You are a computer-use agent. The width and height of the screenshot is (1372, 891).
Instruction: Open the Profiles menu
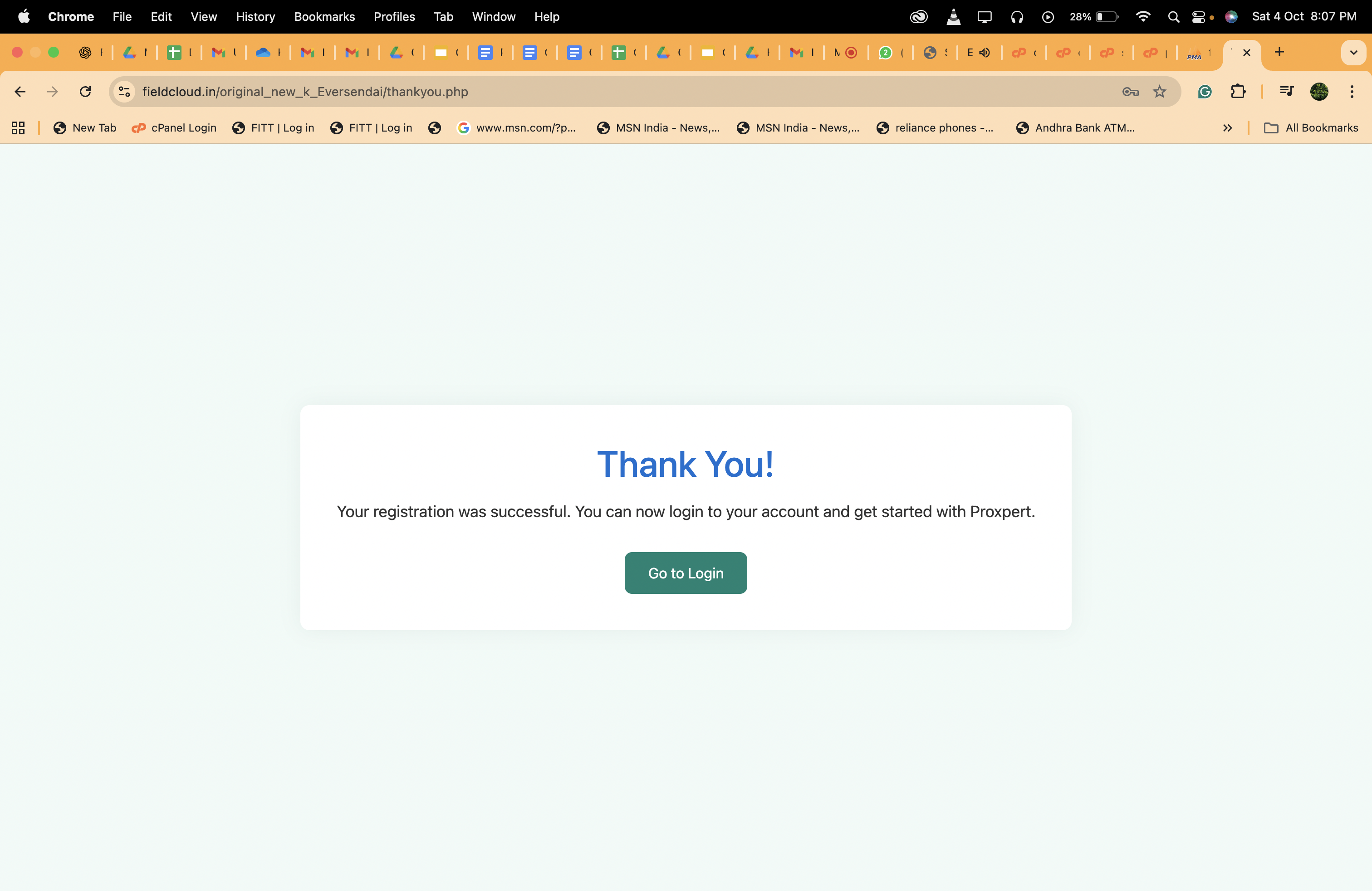(x=394, y=17)
